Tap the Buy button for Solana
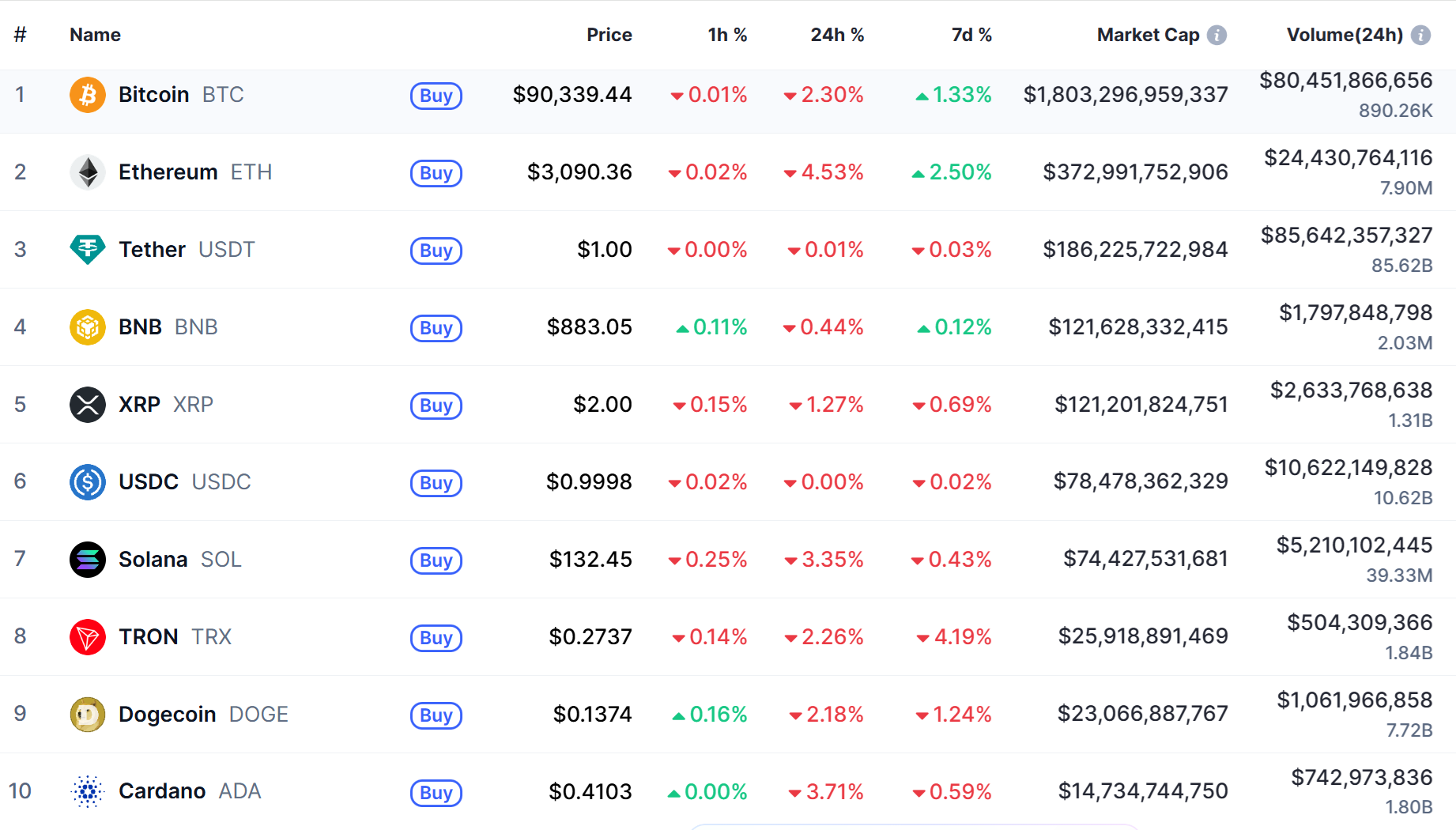This screenshot has width=1456, height=830. click(x=436, y=560)
